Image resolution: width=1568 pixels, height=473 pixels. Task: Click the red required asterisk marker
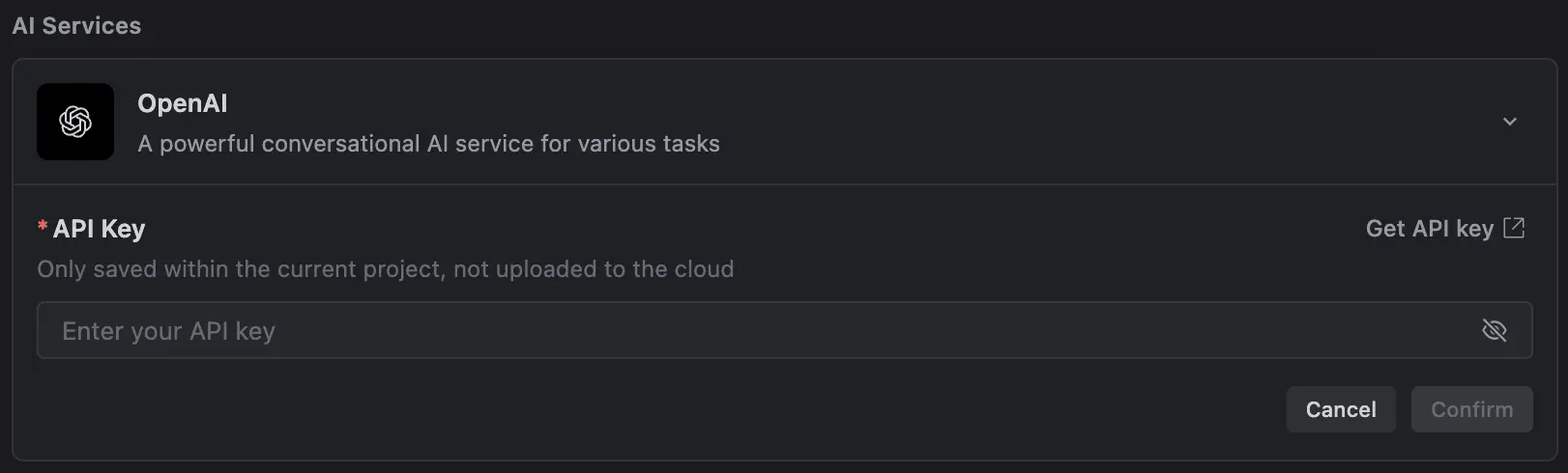[x=42, y=228]
